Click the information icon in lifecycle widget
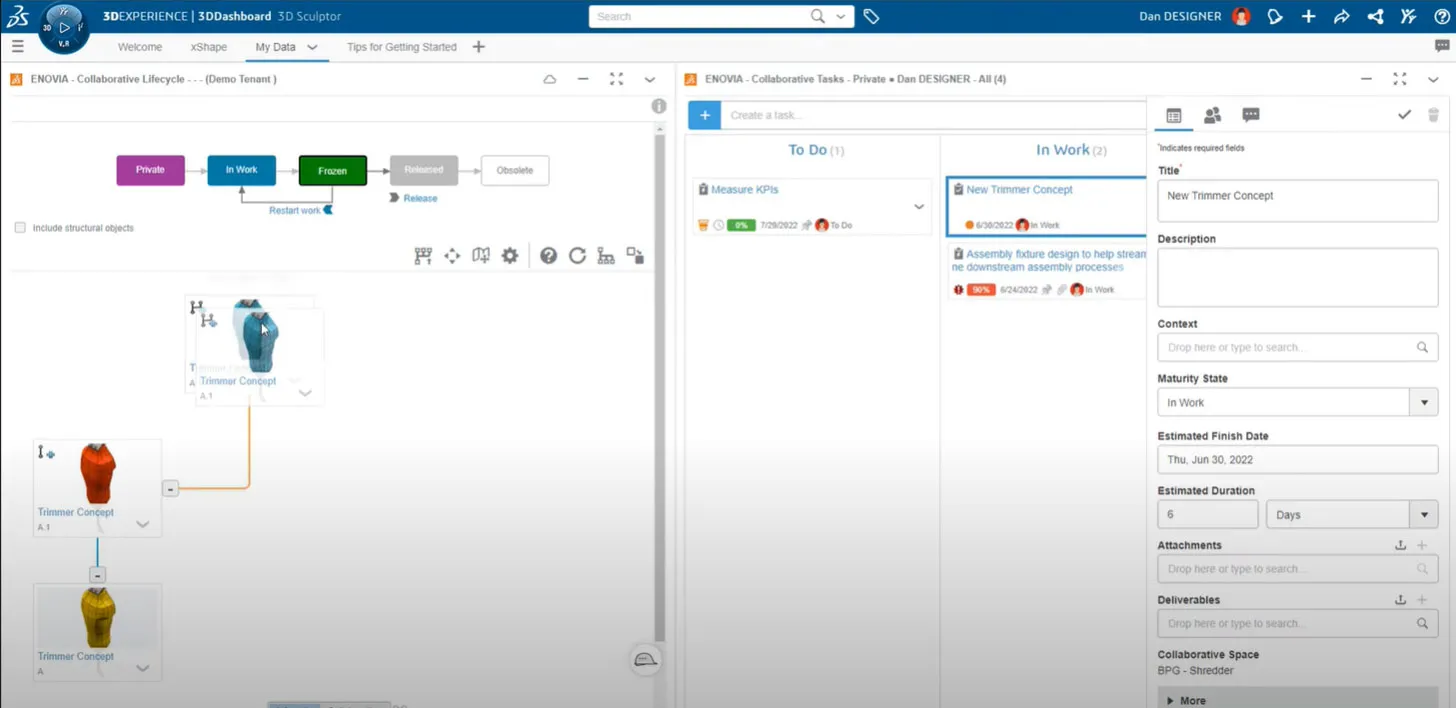Screen dimensions: 1456x708 (659, 106)
